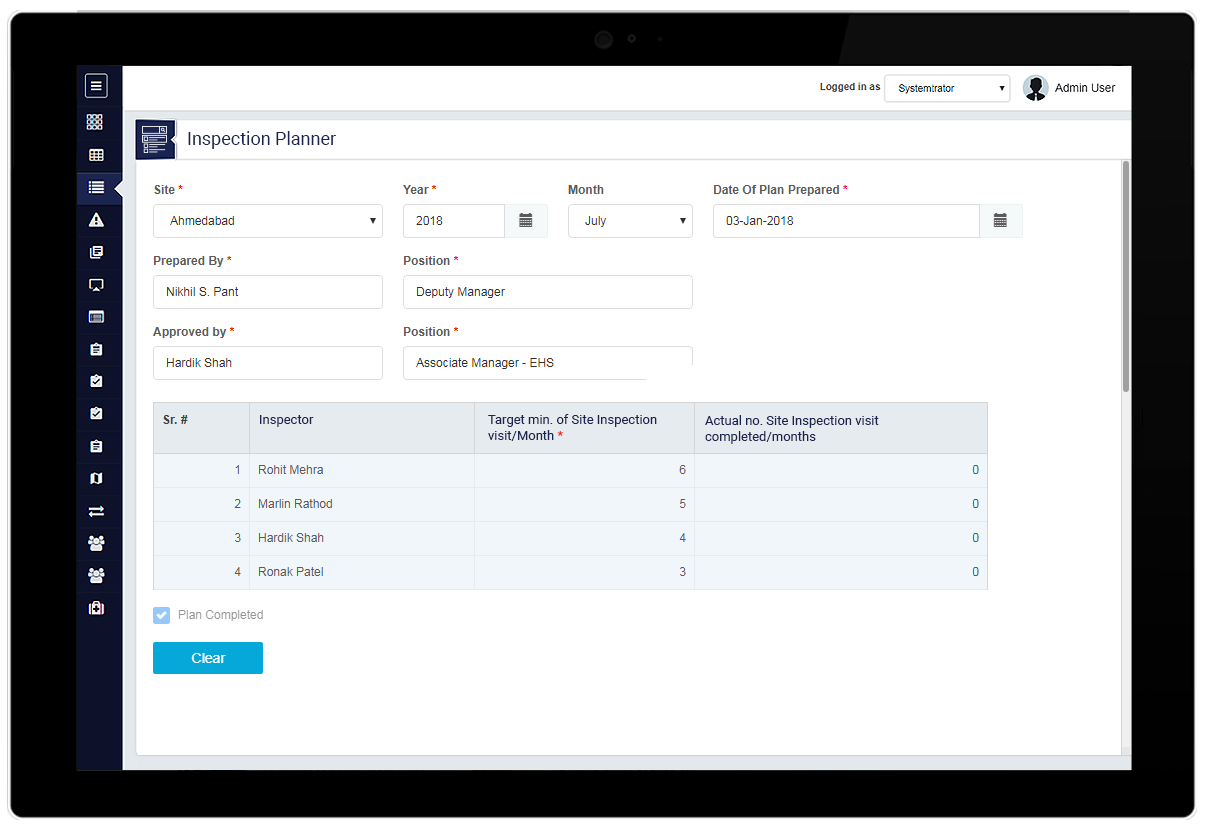Open the Date Of Plan Prepared calendar icon
The image size is (1205, 828).
[1000, 221]
